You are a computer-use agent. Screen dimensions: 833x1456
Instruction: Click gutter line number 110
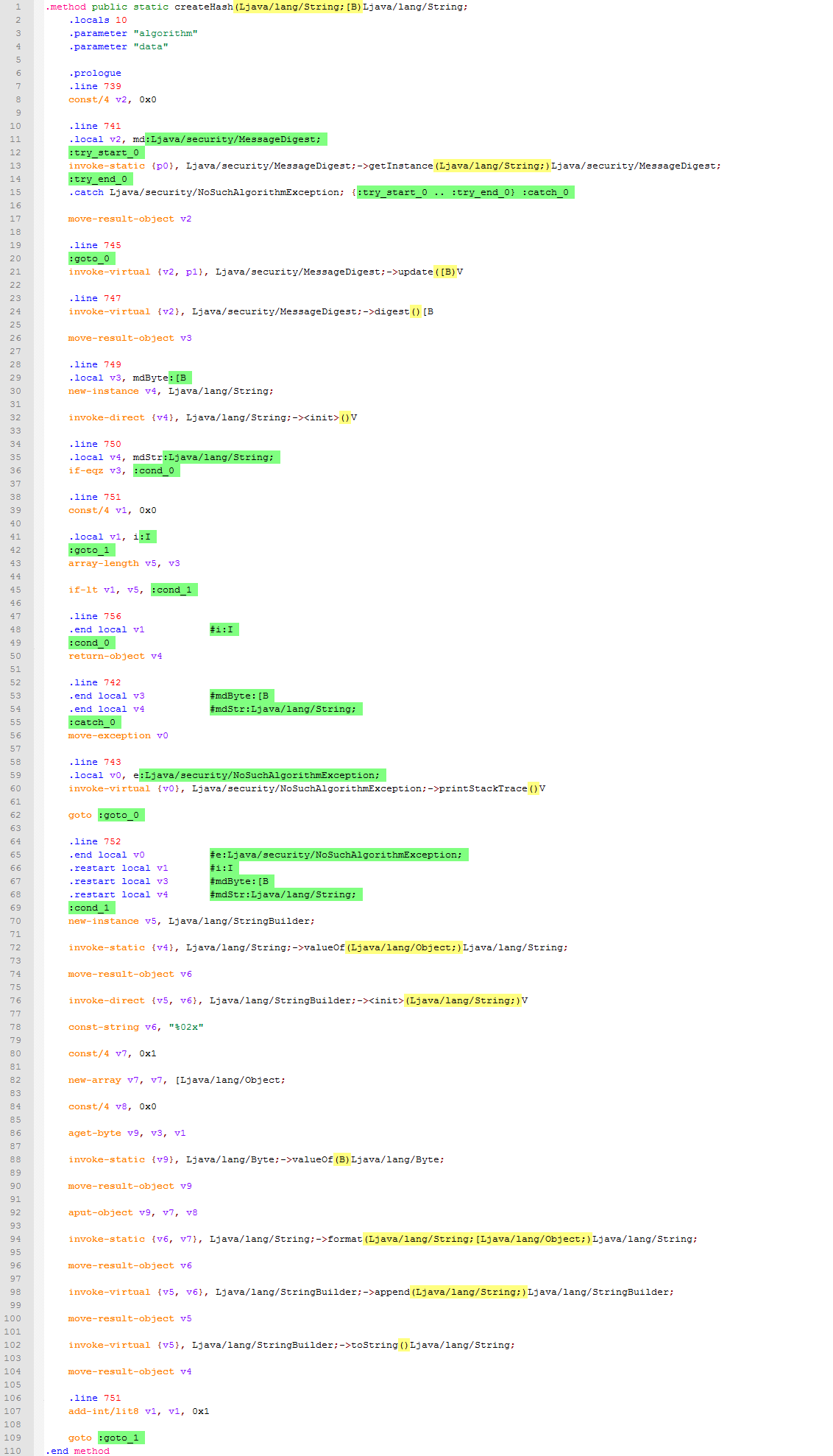[13, 1451]
